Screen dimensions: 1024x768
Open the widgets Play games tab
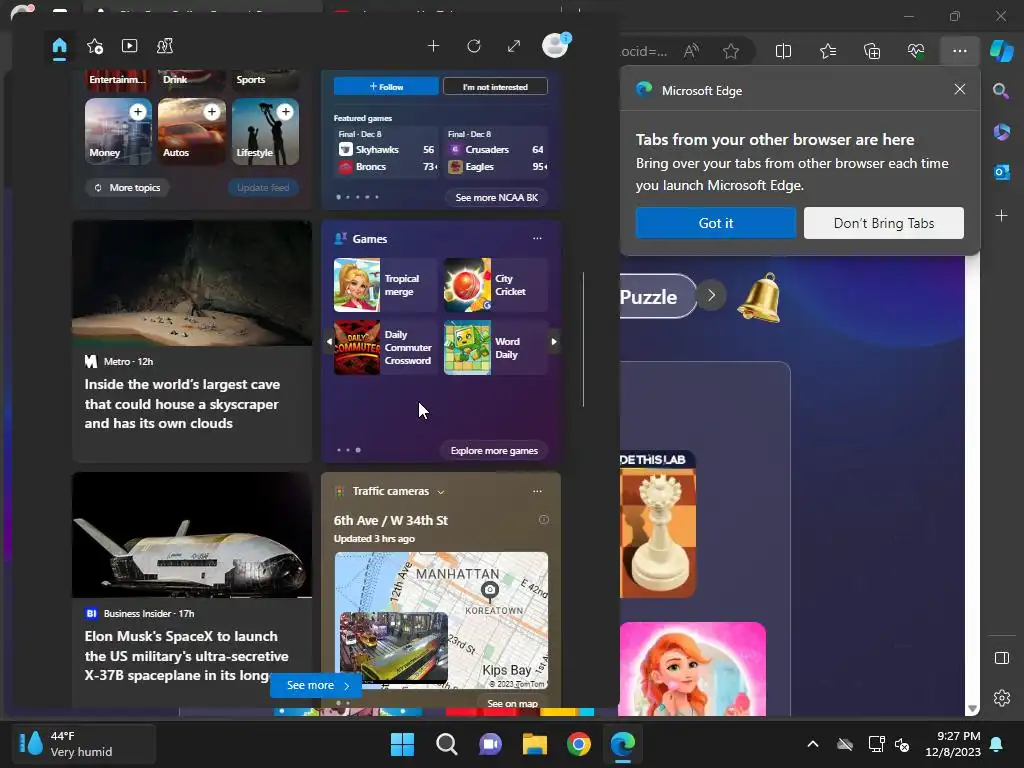pos(165,46)
